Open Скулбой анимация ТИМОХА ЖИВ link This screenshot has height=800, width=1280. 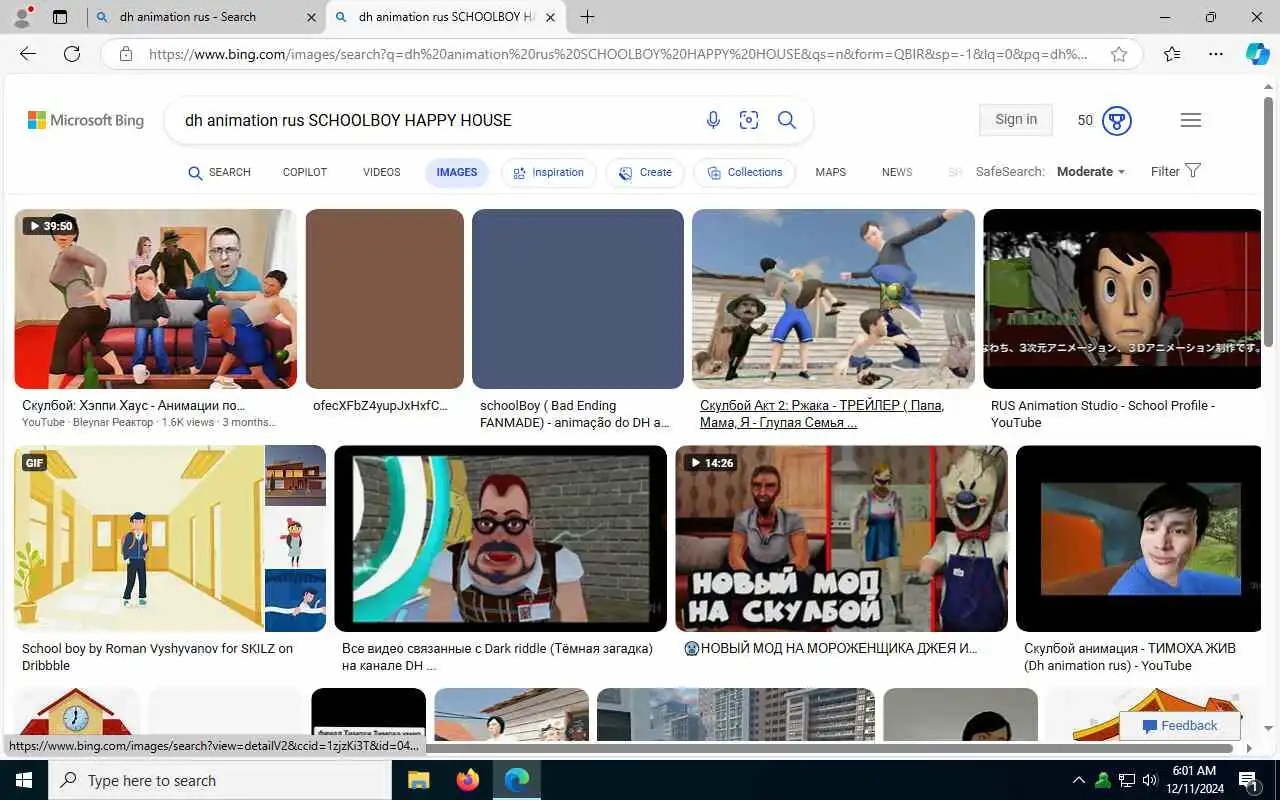[1130, 657]
